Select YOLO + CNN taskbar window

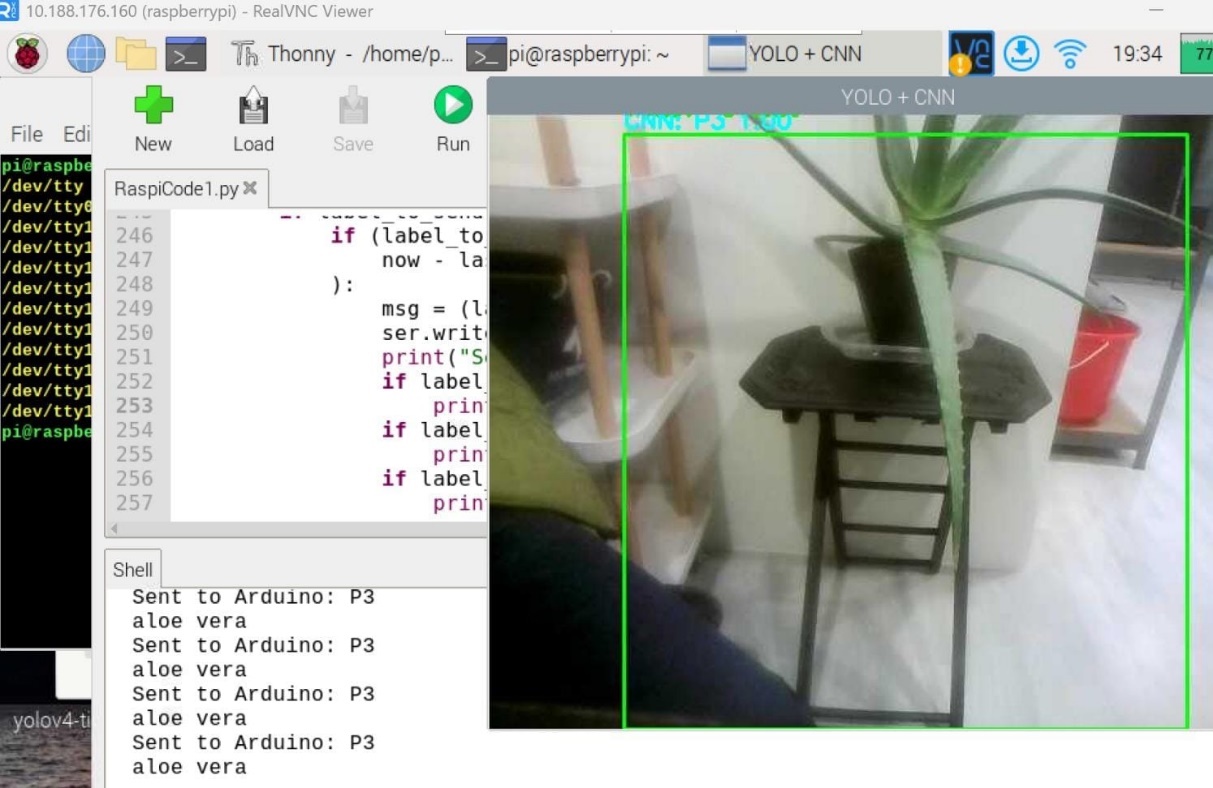tap(785, 54)
